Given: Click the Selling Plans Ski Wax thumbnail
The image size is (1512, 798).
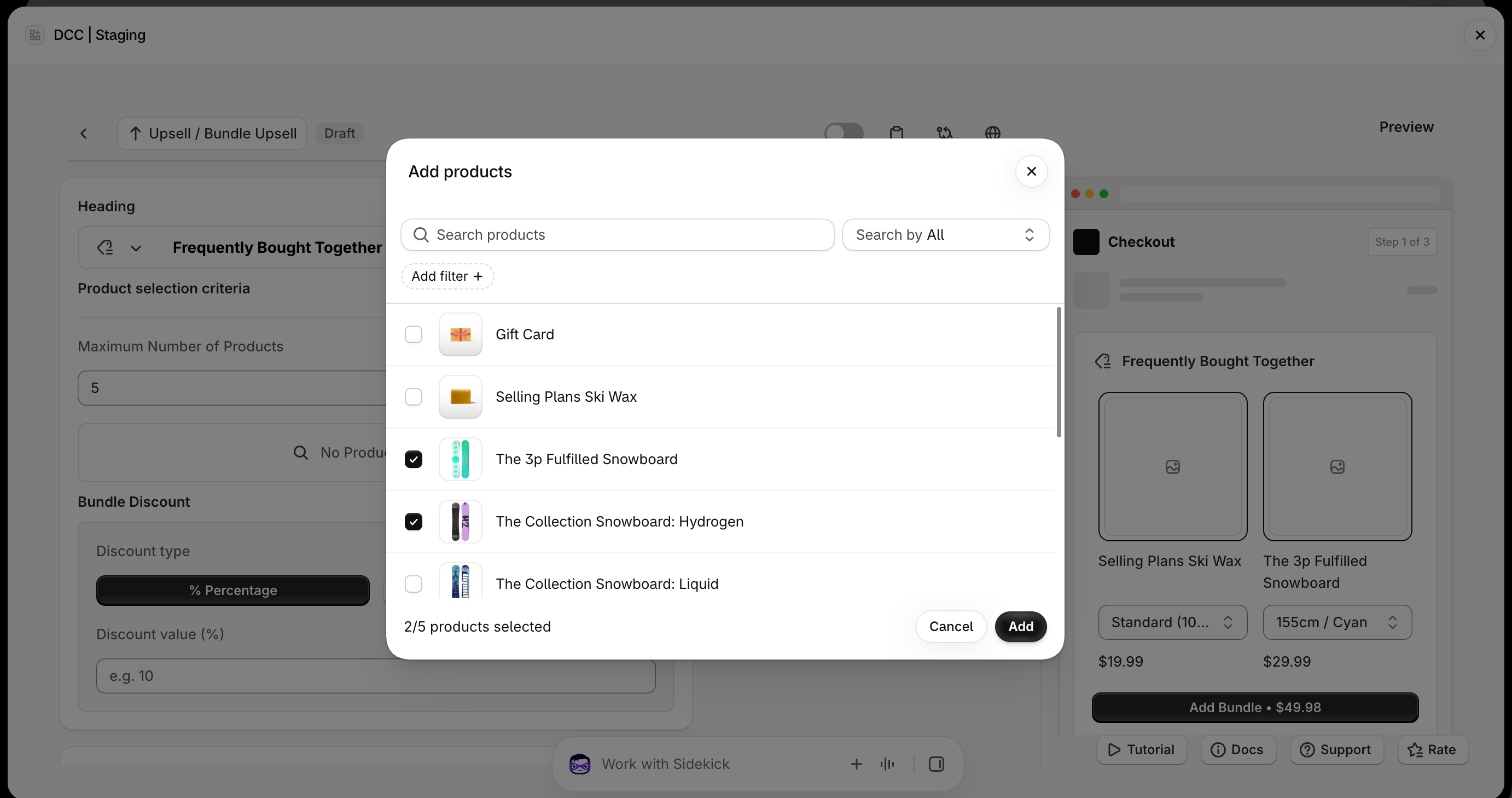Looking at the screenshot, I should coord(460,397).
